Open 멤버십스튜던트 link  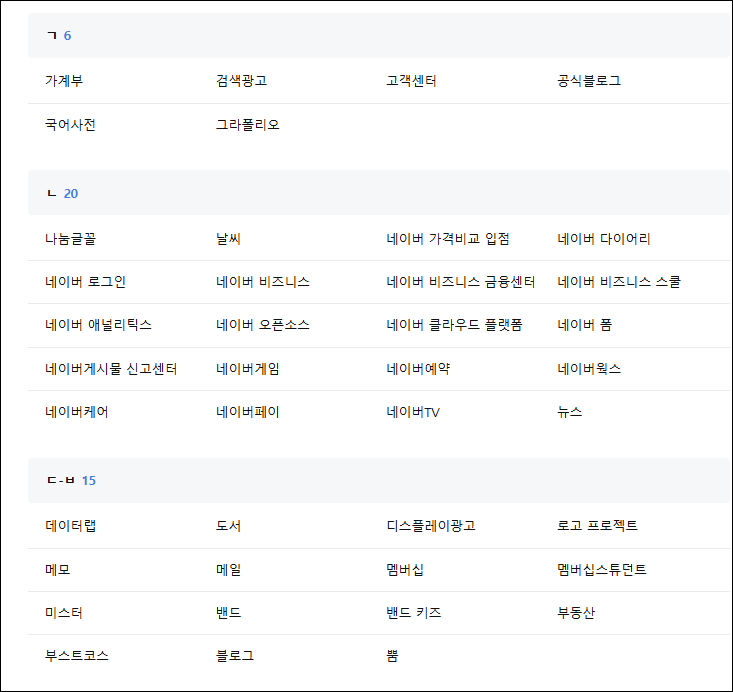[602, 570]
